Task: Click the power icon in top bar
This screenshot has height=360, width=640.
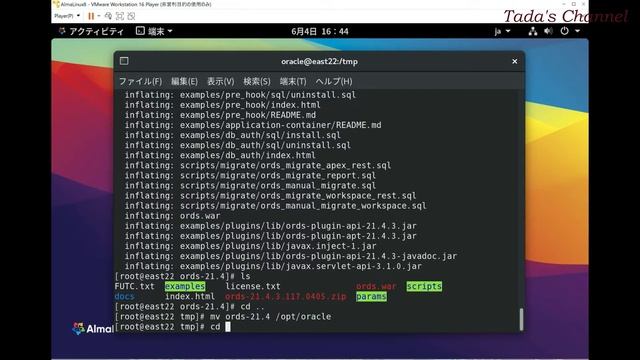Action: pyautogui.click(x=564, y=31)
